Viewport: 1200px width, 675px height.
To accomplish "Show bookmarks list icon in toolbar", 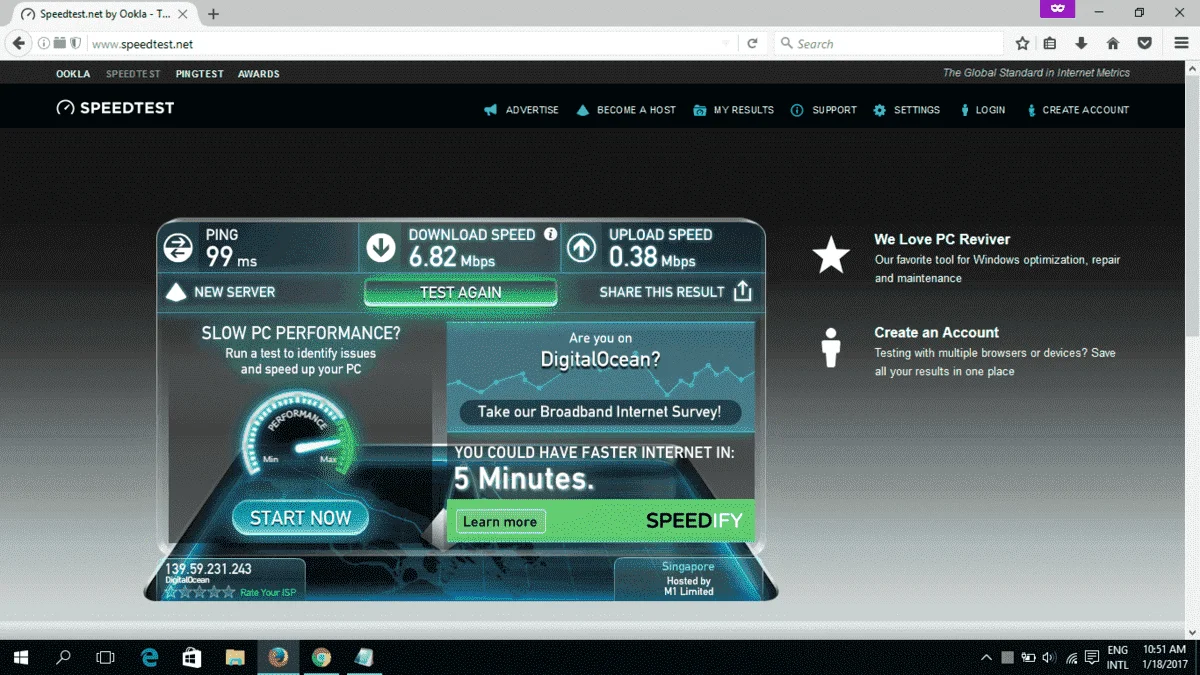I will click(x=1050, y=44).
